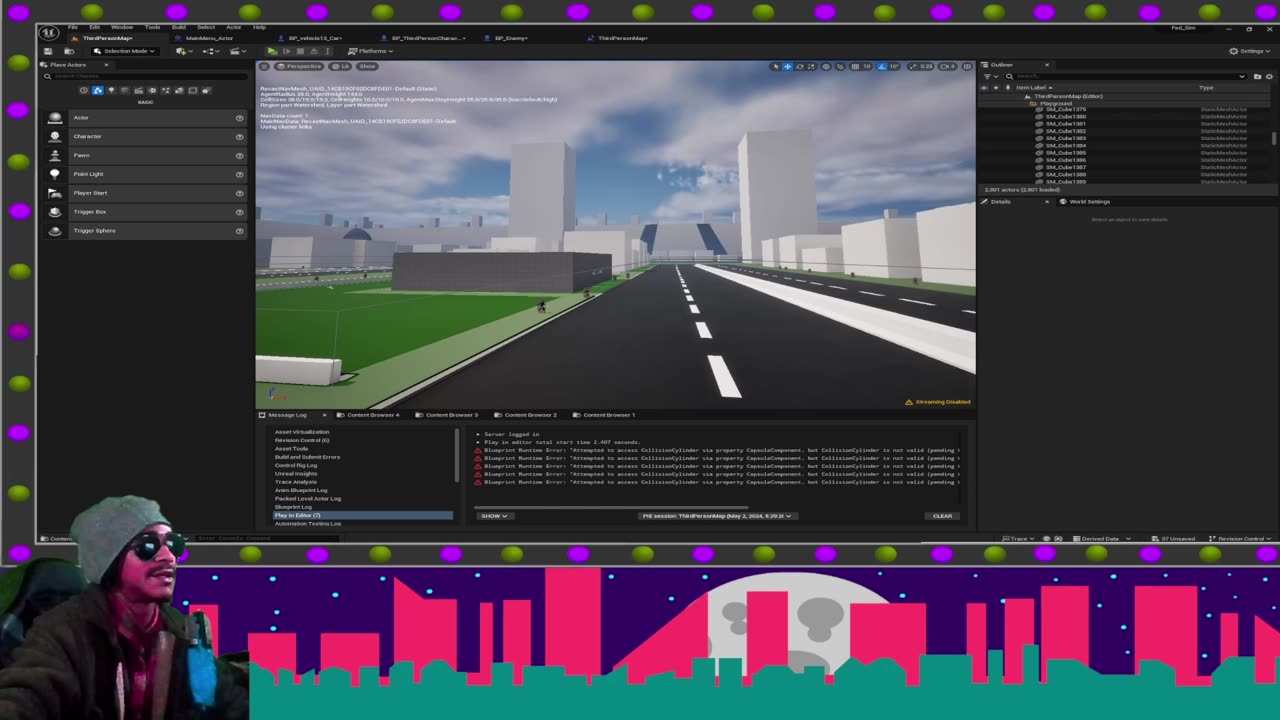Open the Blueprints toolbar menu

tap(211, 51)
